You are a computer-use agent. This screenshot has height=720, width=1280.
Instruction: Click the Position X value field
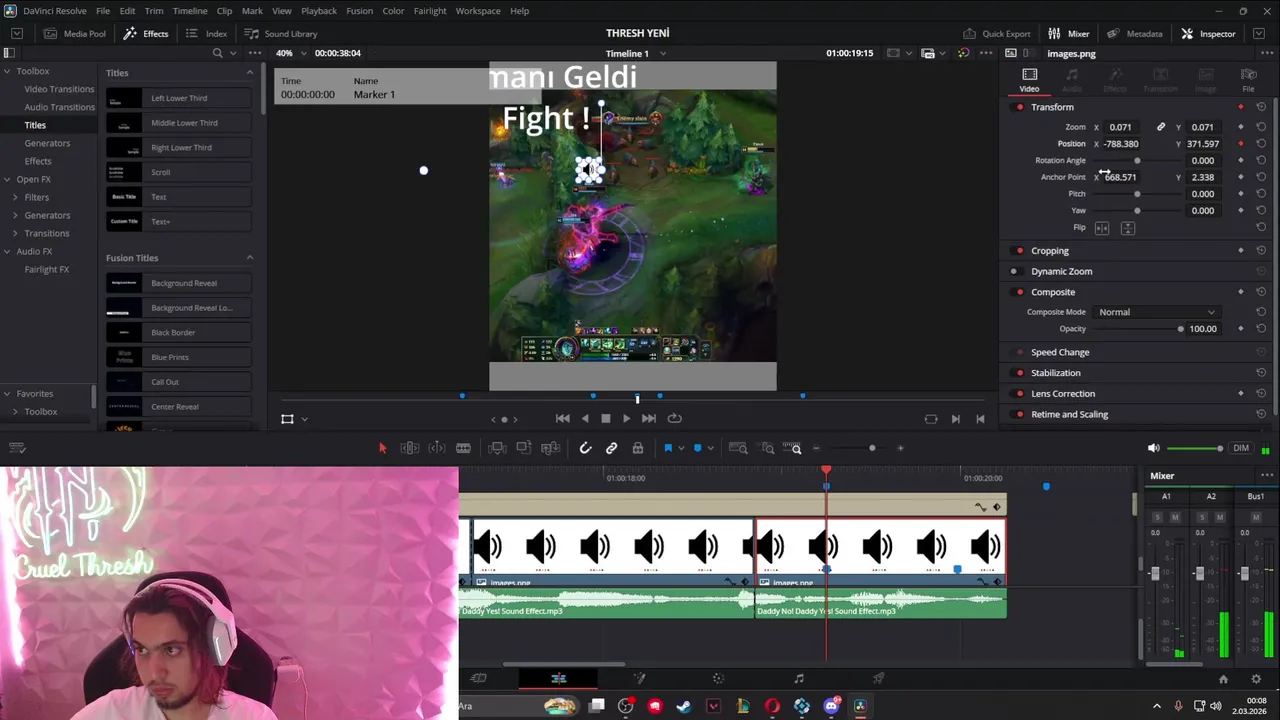pos(1121,144)
